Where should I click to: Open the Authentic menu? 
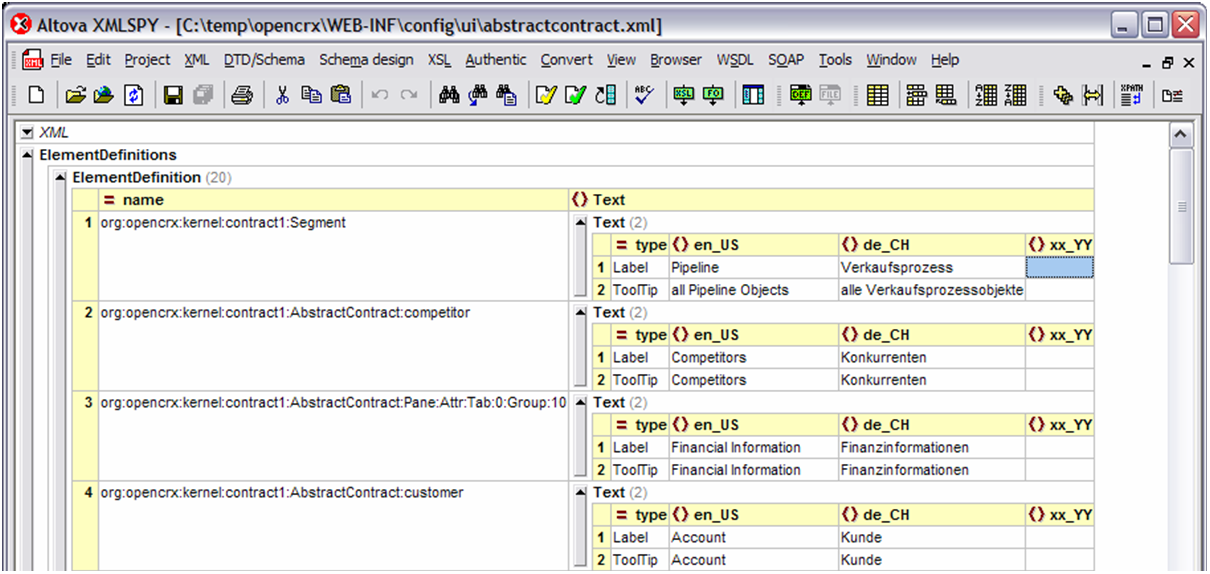click(x=496, y=60)
